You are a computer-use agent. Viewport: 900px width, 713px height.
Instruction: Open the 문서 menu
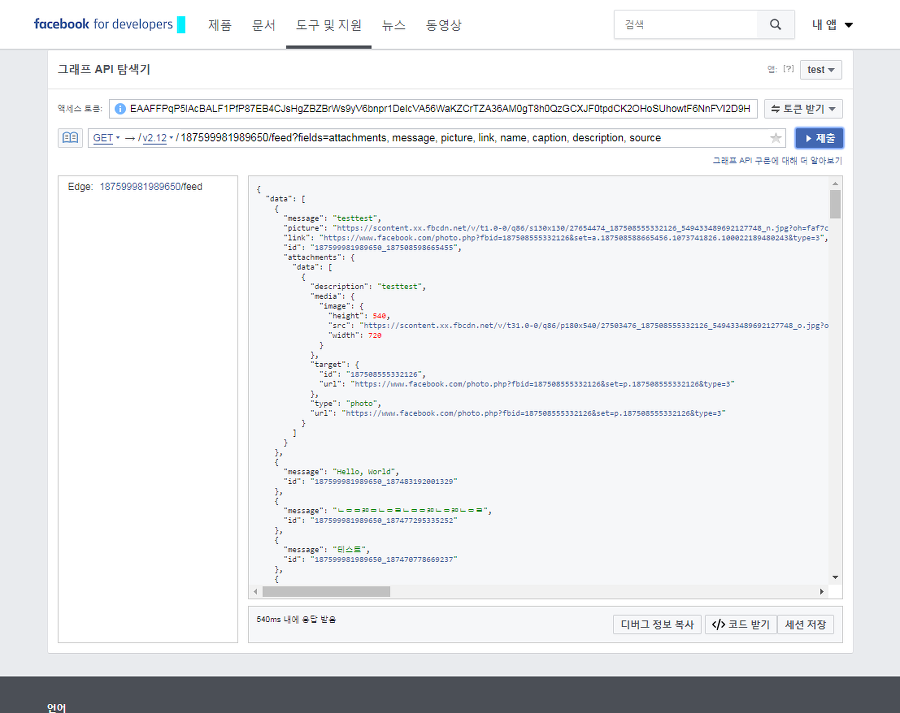[263, 25]
